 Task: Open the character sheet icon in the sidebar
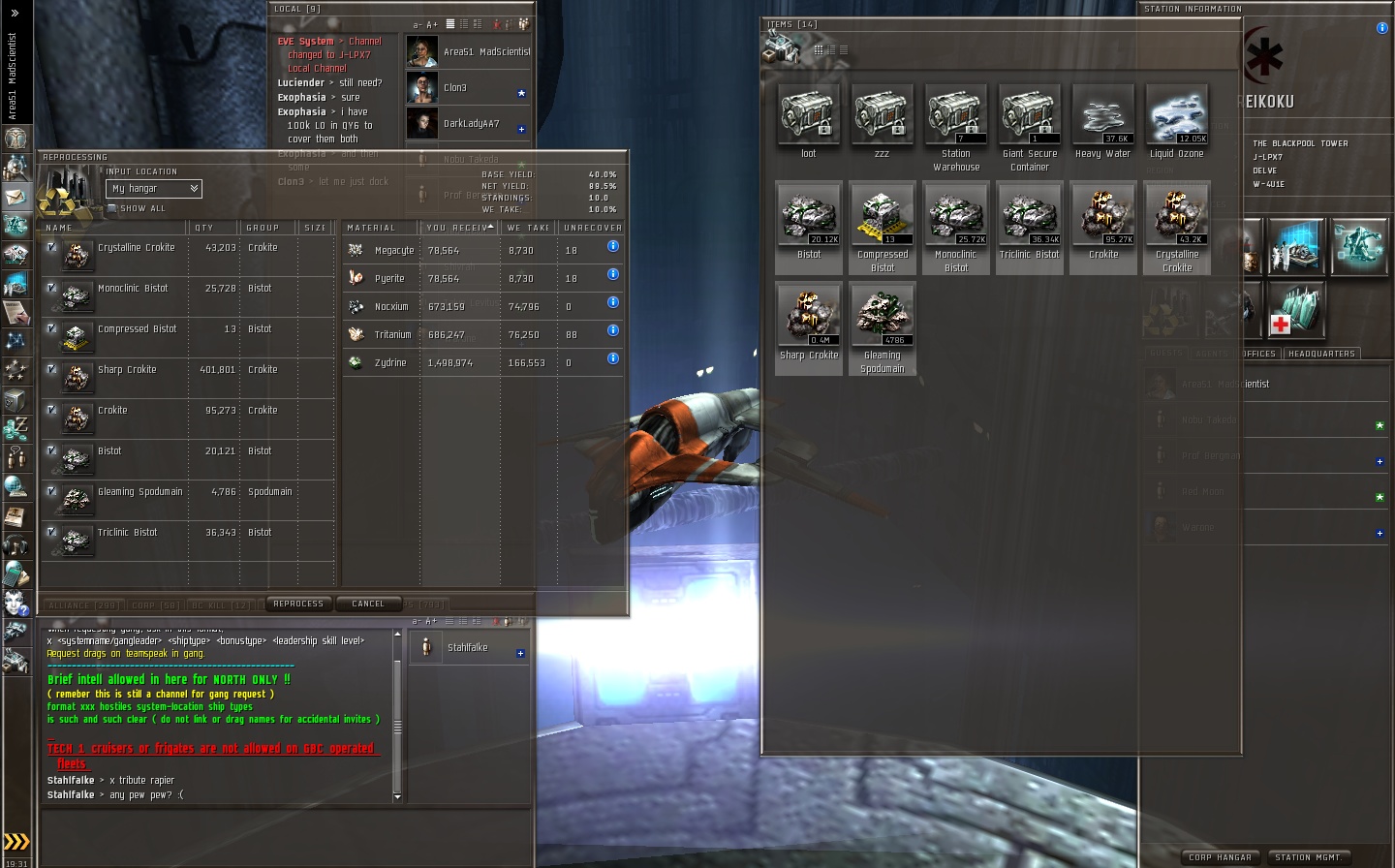[x=16, y=138]
